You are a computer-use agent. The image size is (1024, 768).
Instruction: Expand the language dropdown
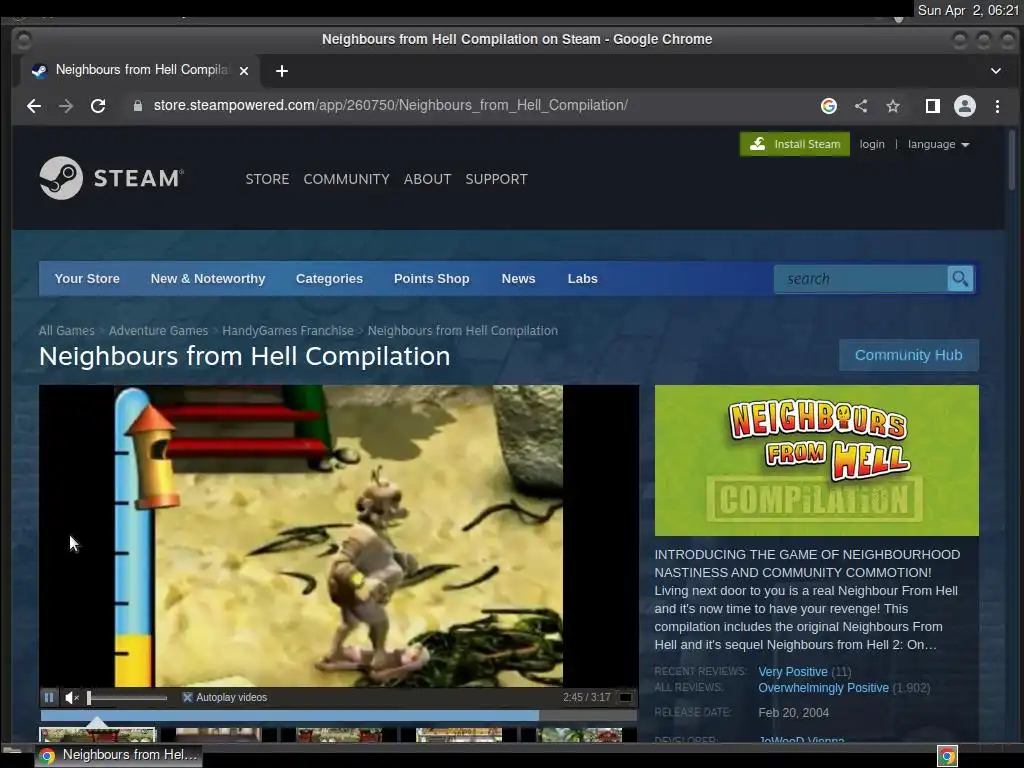coord(938,144)
